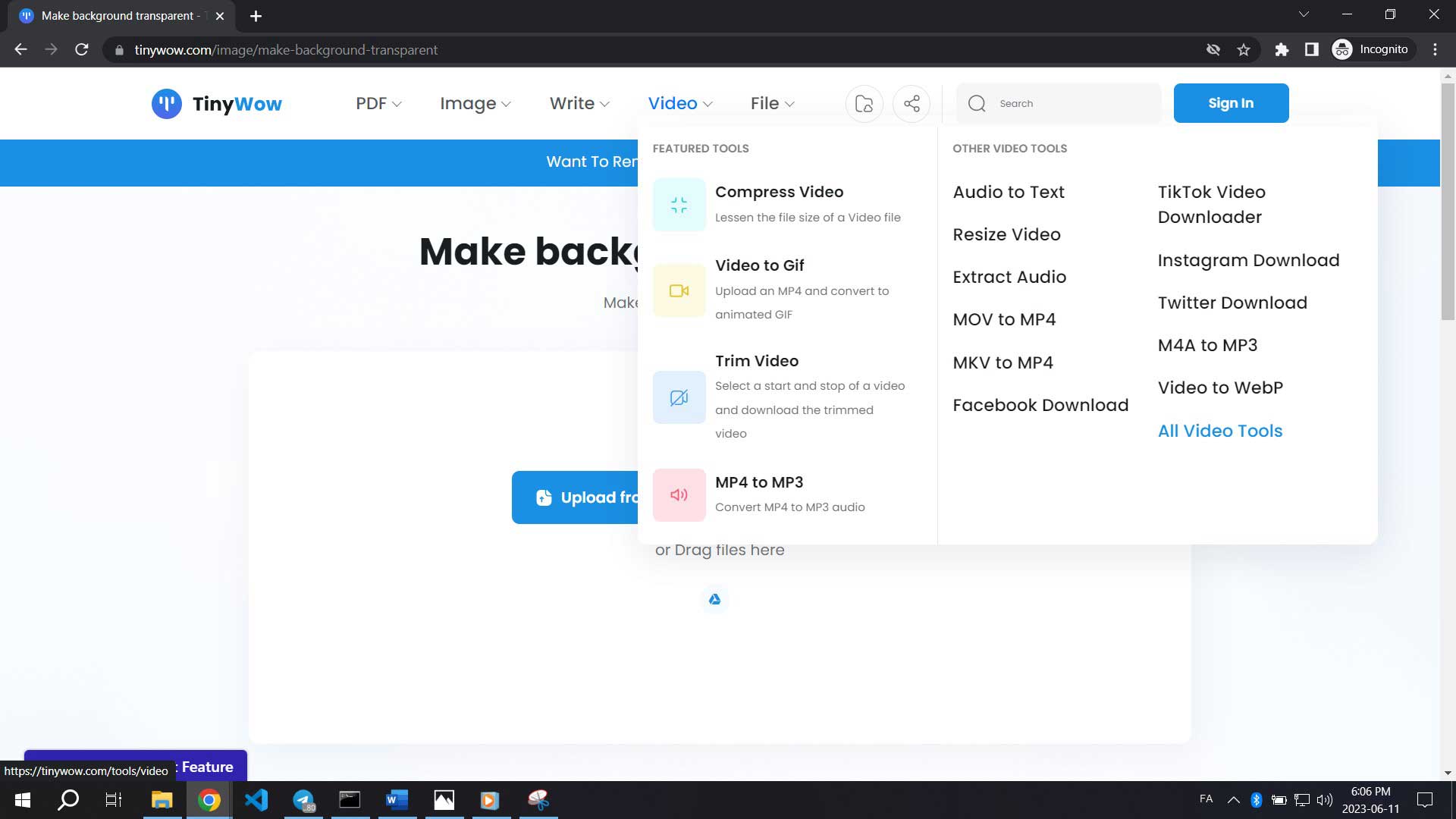Image resolution: width=1456 pixels, height=819 pixels.
Task: Go back to the previous page
Action: coord(21,50)
